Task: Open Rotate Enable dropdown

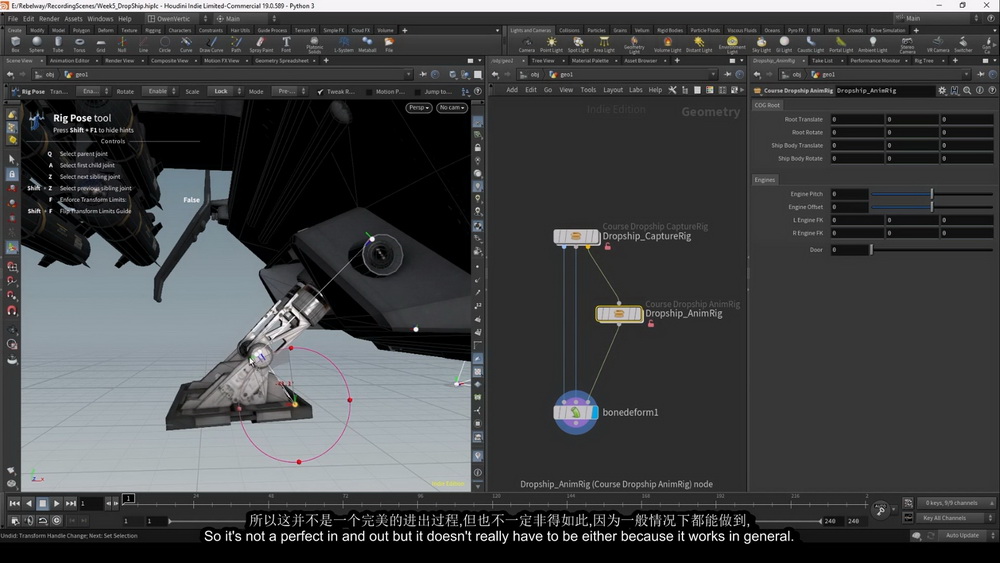Action: click(x=159, y=91)
